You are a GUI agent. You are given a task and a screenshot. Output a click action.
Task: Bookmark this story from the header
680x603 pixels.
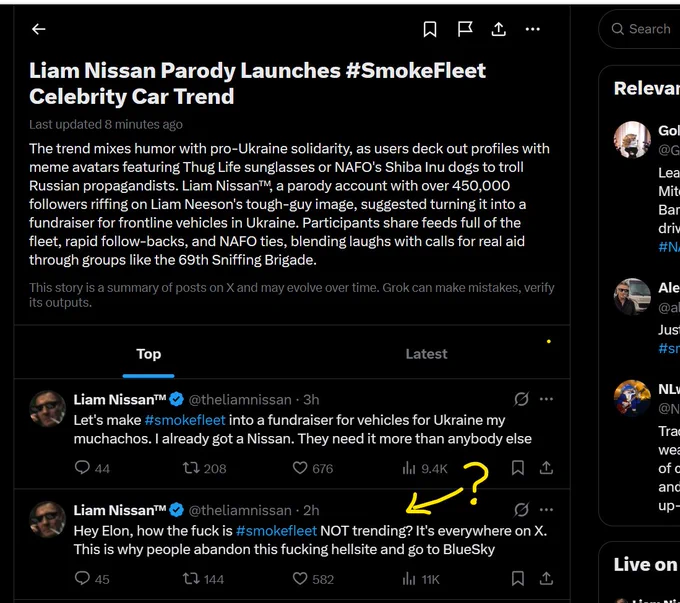click(x=430, y=29)
